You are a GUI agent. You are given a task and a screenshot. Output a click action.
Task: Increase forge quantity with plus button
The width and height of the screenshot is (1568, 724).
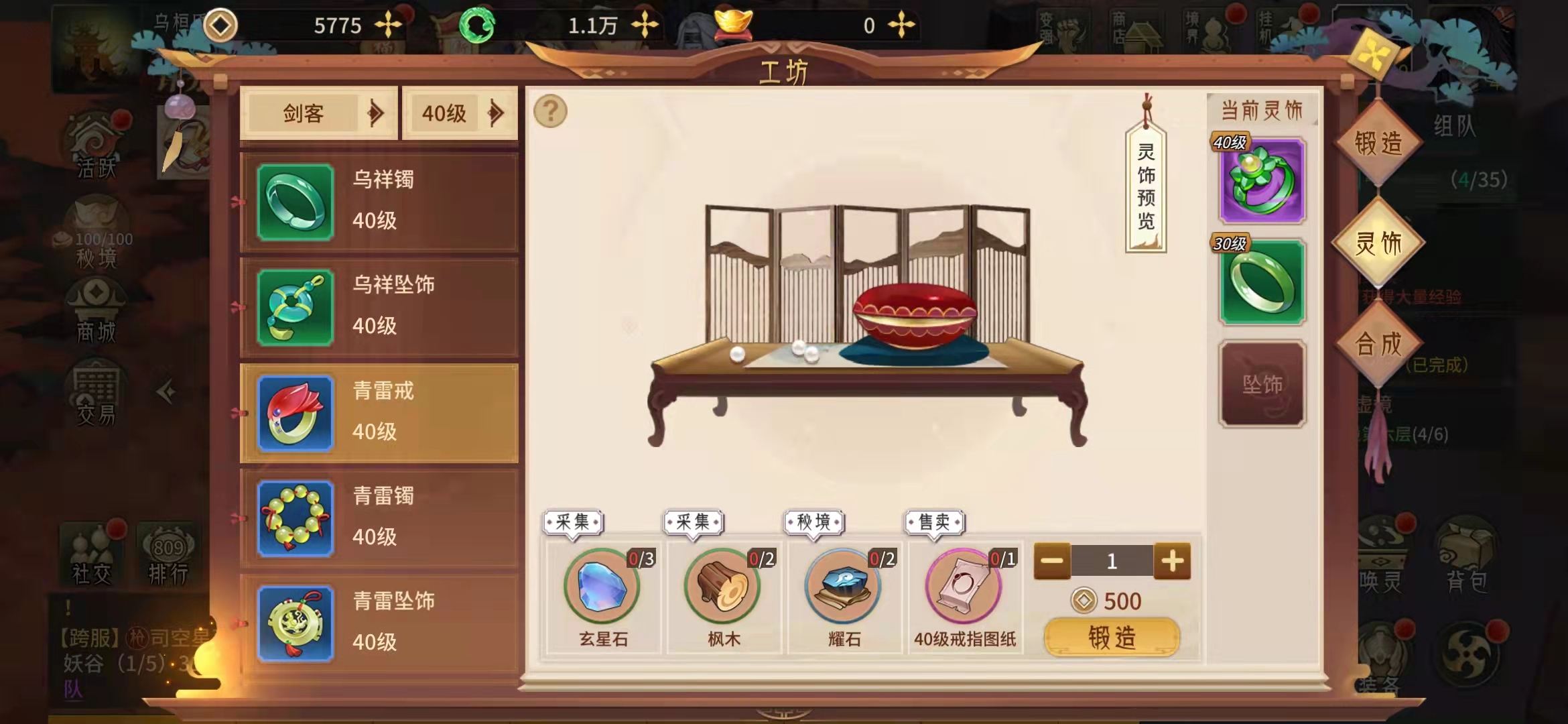[x=1172, y=561]
